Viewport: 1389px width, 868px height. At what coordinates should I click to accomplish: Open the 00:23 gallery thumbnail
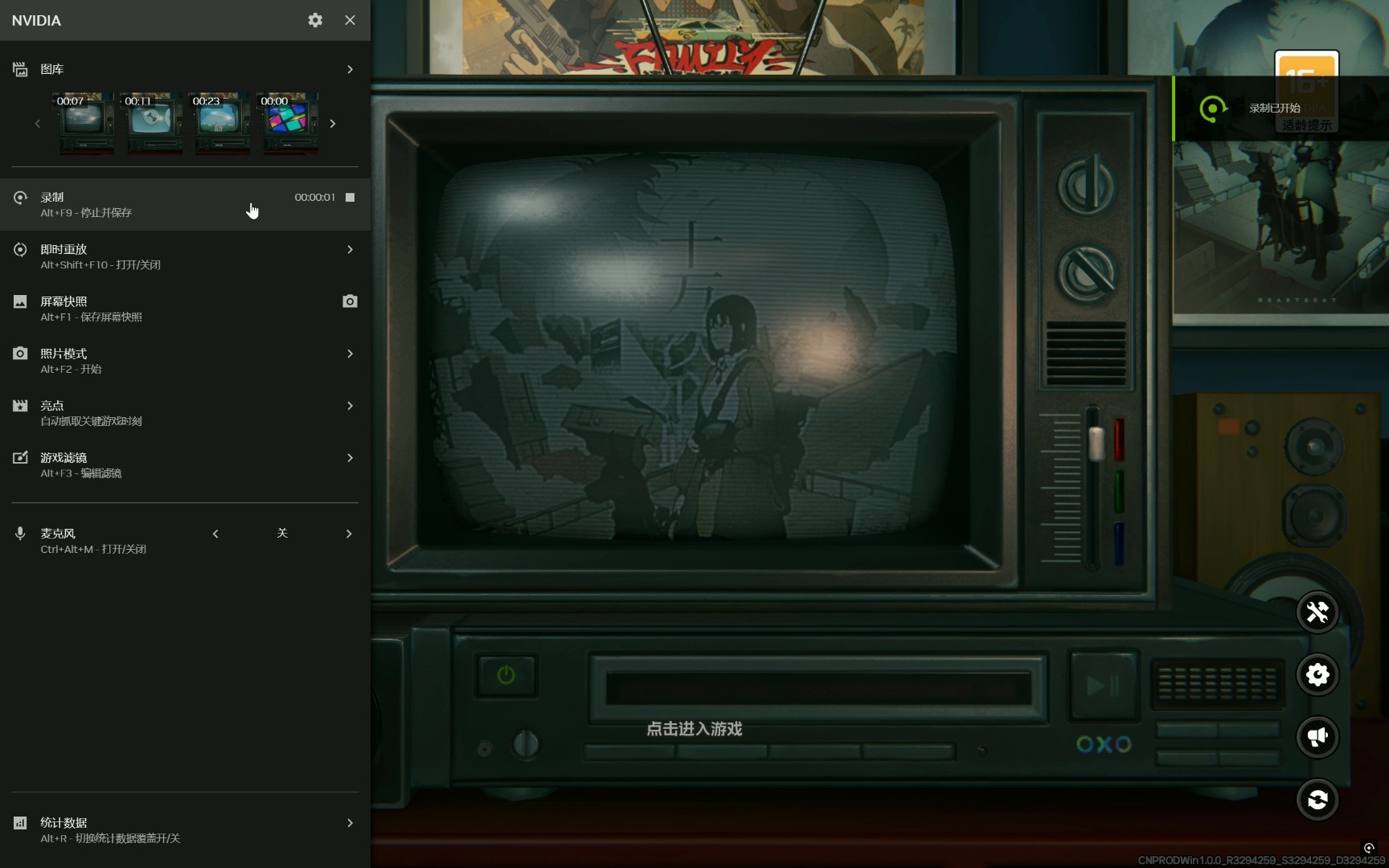tap(219, 123)
